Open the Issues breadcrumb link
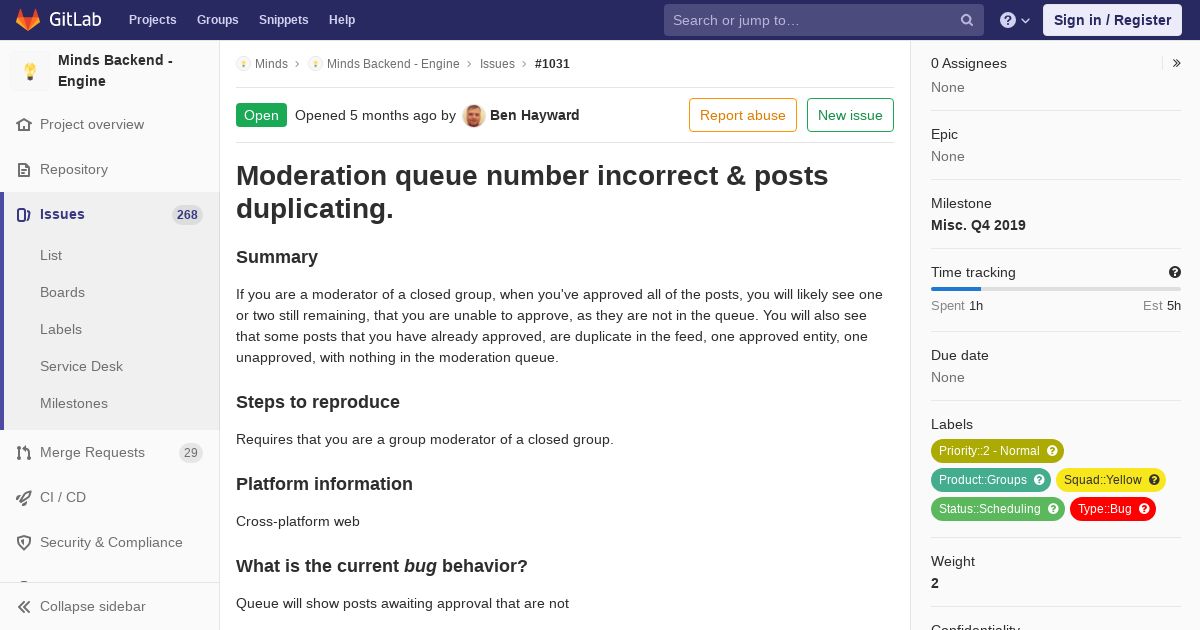Image resolution: width=1200 pixels, height=630 pixels. point(497,64)
